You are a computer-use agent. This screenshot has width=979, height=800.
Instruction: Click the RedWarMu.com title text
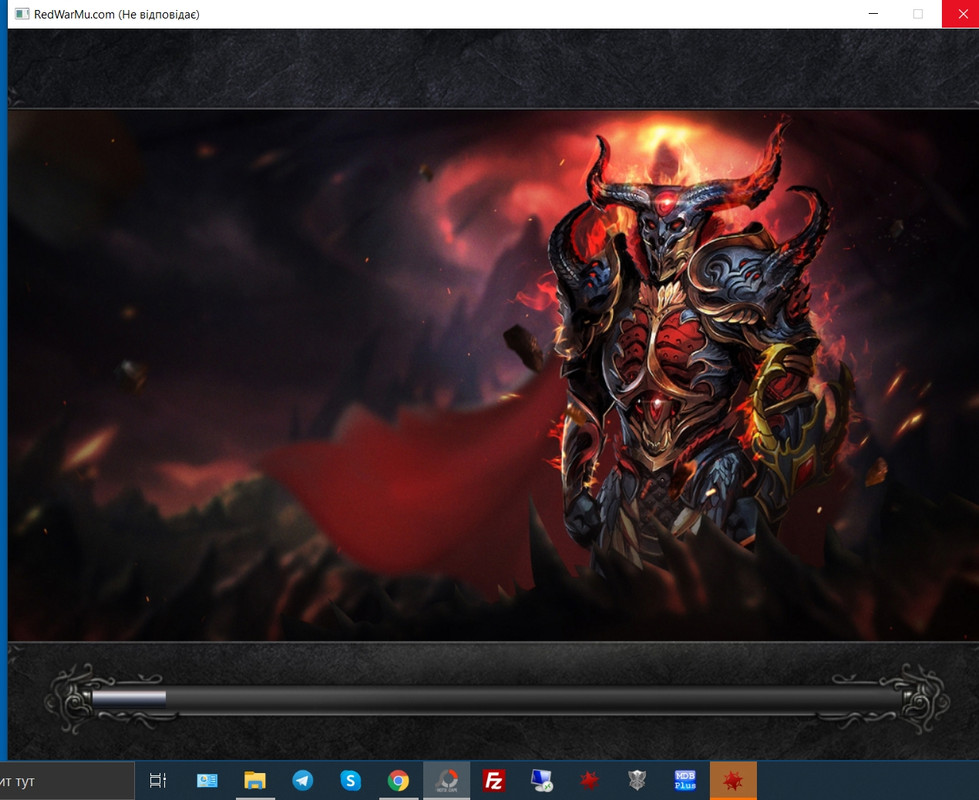pos(117,14)
